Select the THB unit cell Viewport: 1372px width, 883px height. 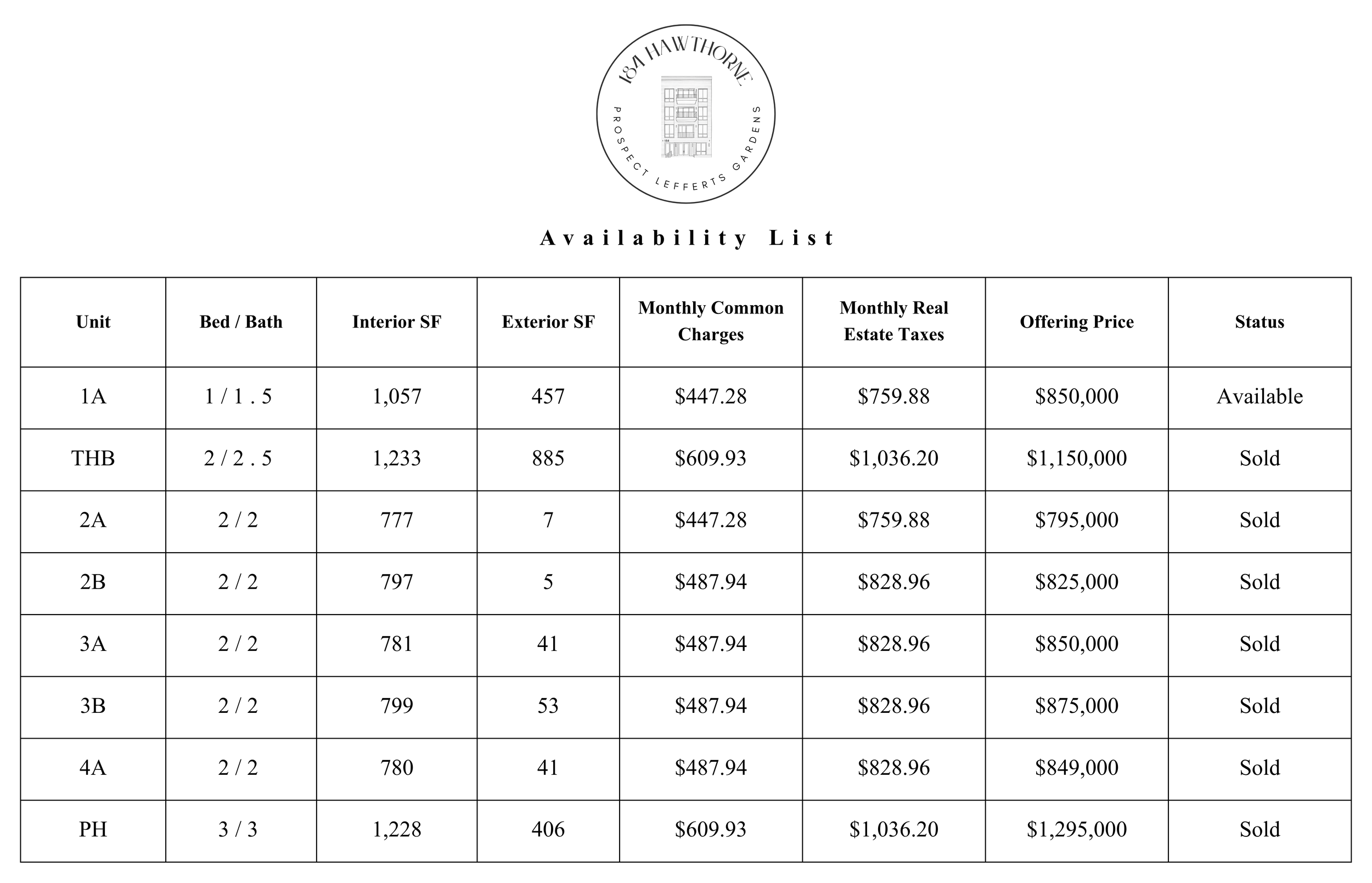[93, 459]
